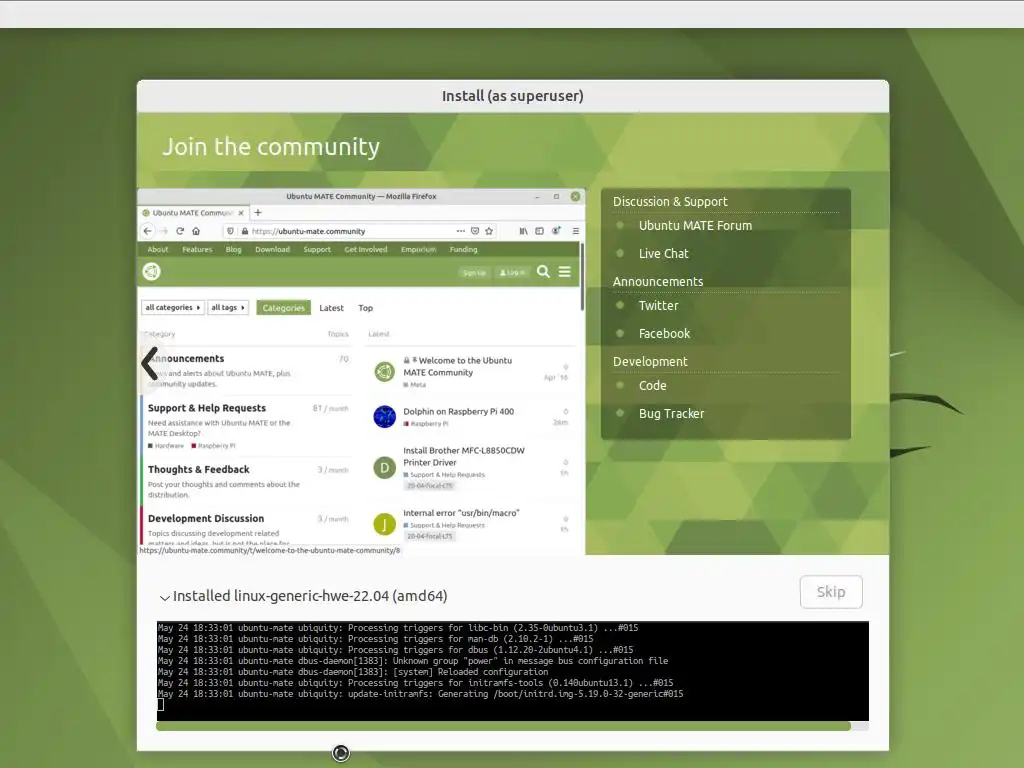Click the new tab plus icon

tap(258, 212)
